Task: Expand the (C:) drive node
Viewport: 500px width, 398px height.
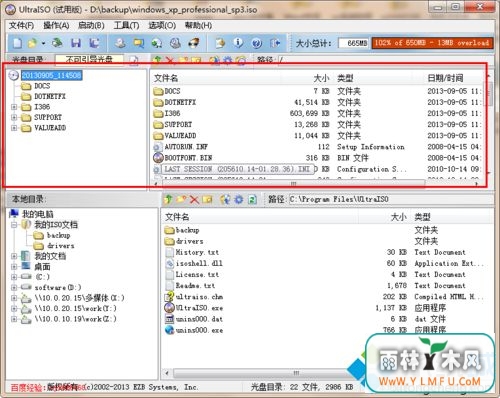Action: click(x=14, y=277)
